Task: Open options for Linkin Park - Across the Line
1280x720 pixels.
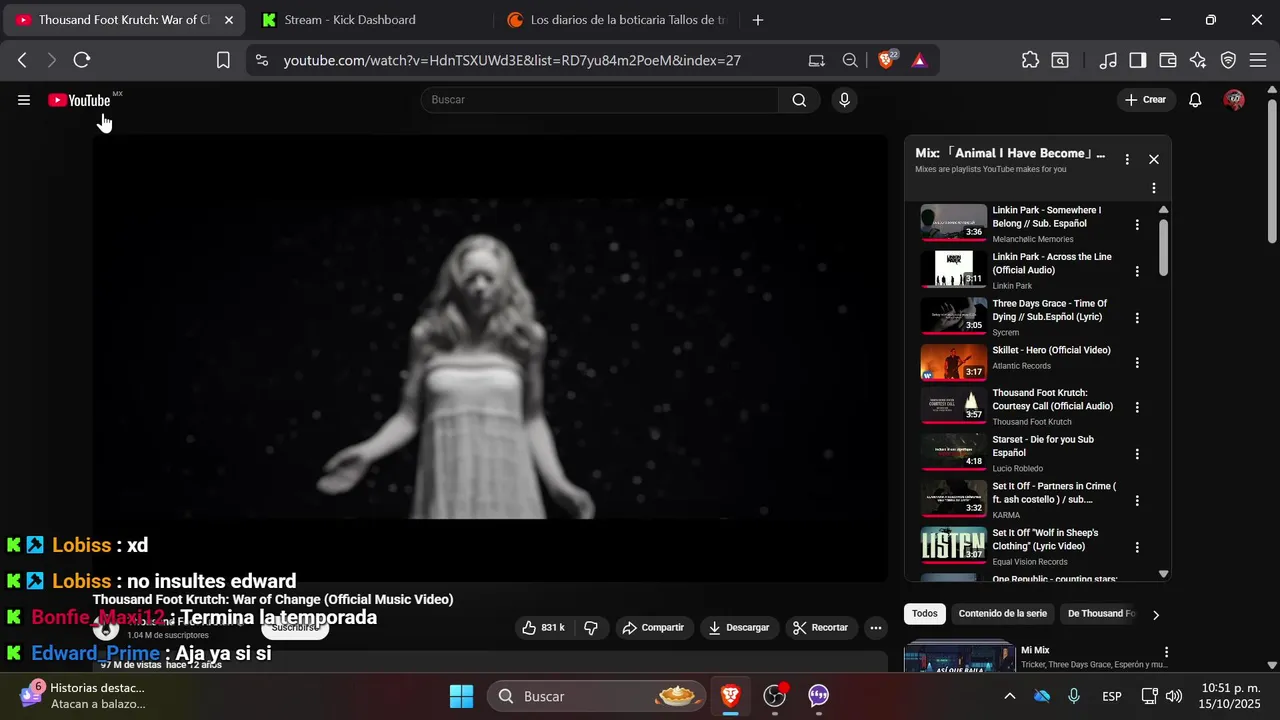Action: (1137, 271)
